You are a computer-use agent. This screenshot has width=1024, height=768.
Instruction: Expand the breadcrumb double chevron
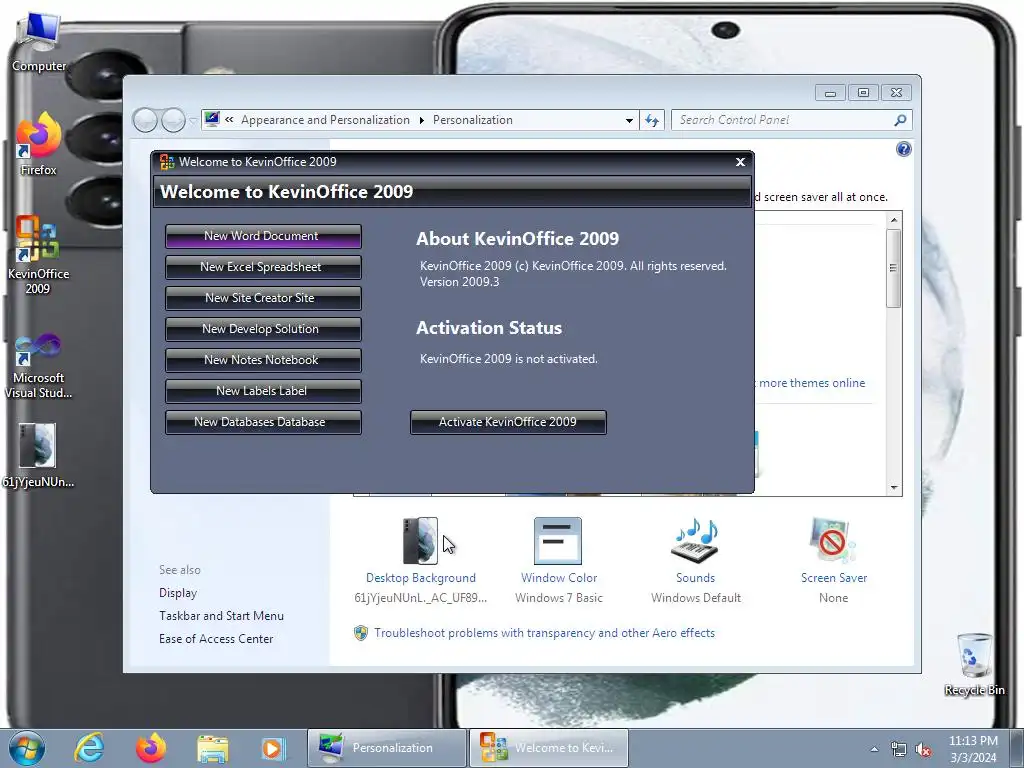(229, 120)
